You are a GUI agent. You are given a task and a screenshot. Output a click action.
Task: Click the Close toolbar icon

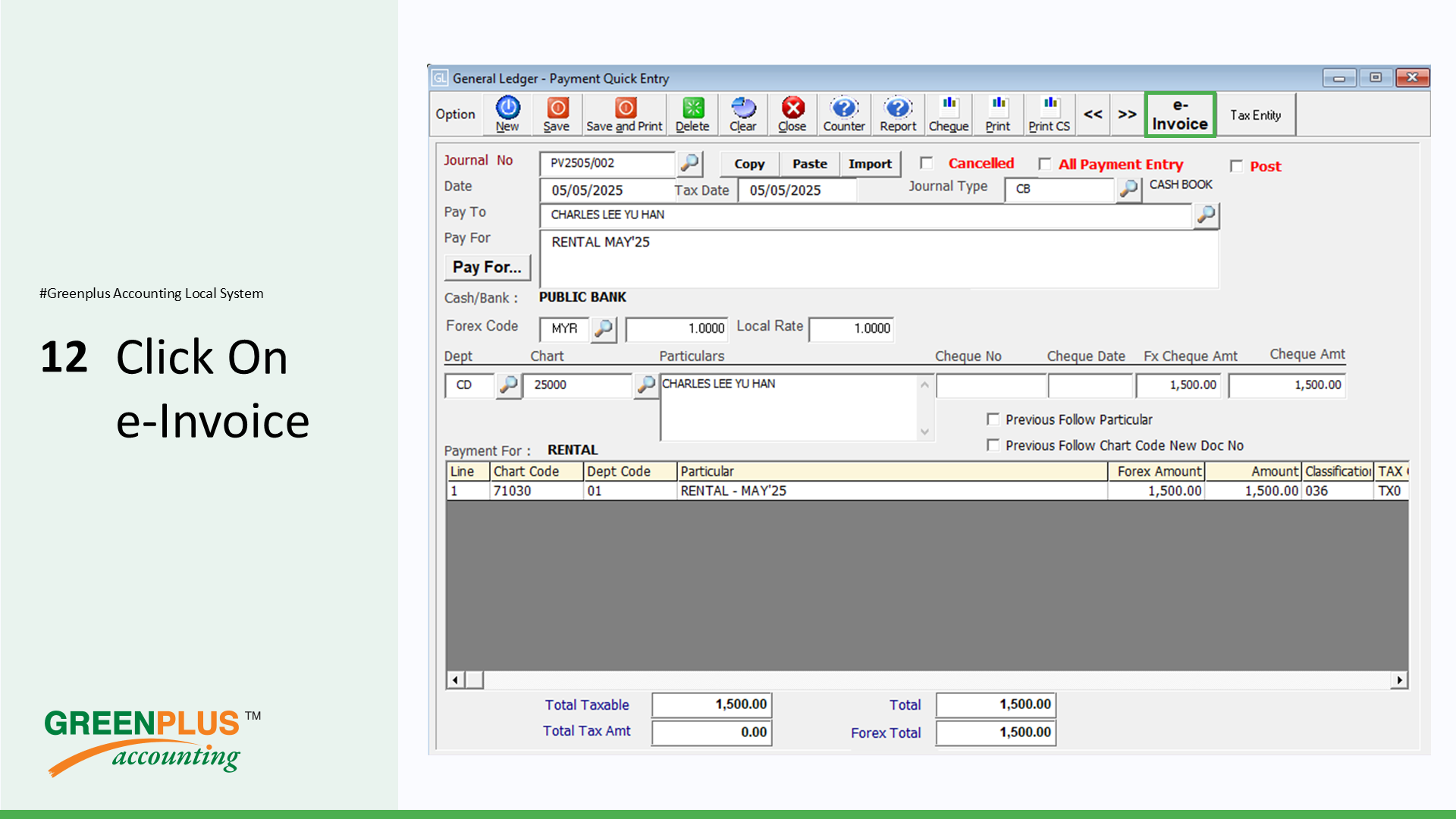pyautogui.click(x=792, y=115)
